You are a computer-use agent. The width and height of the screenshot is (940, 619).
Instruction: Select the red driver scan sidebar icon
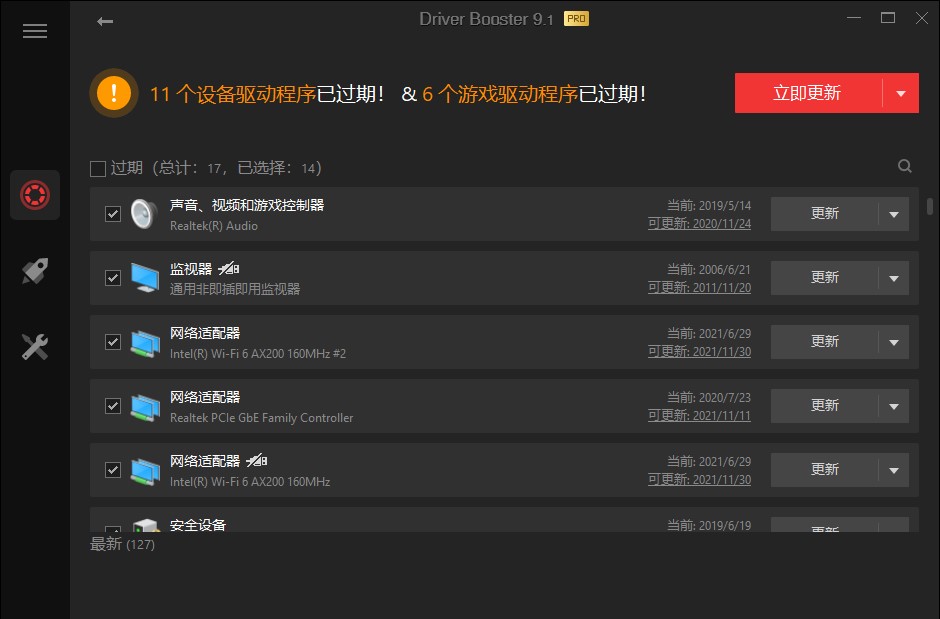[35, 195]
